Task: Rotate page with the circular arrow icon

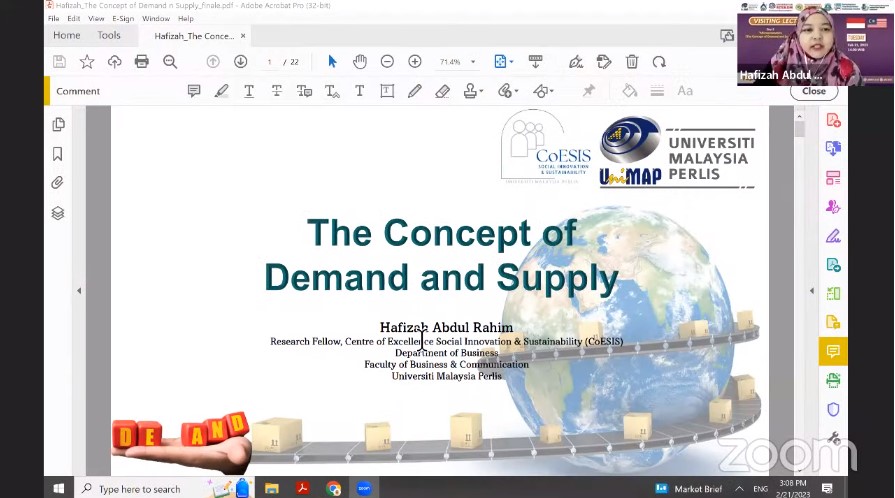Action: pyautogui.click(x=659, y=62)
